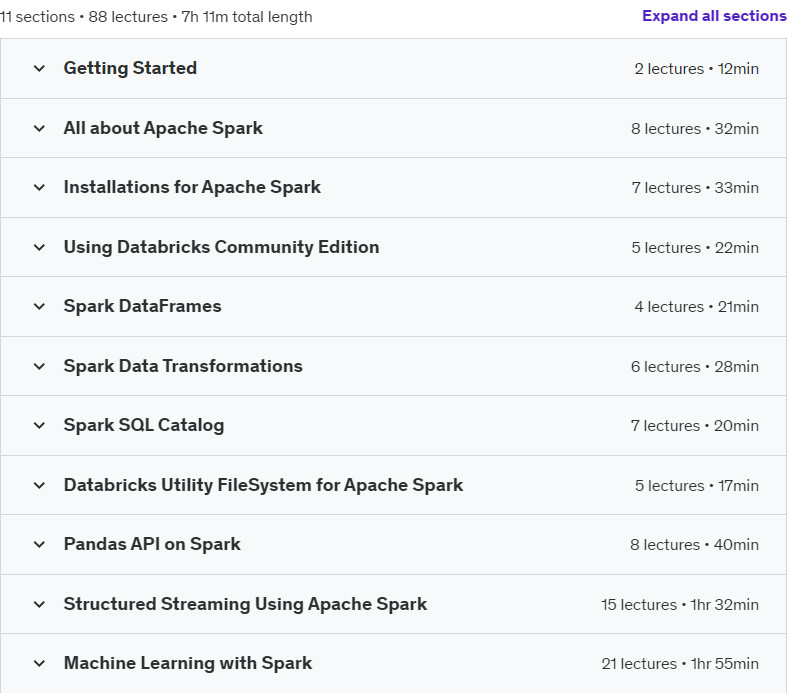Viewport: 792px width, 693px height.
Task: Expand Using Databricks Community Edition chevron
Action: 39,248
